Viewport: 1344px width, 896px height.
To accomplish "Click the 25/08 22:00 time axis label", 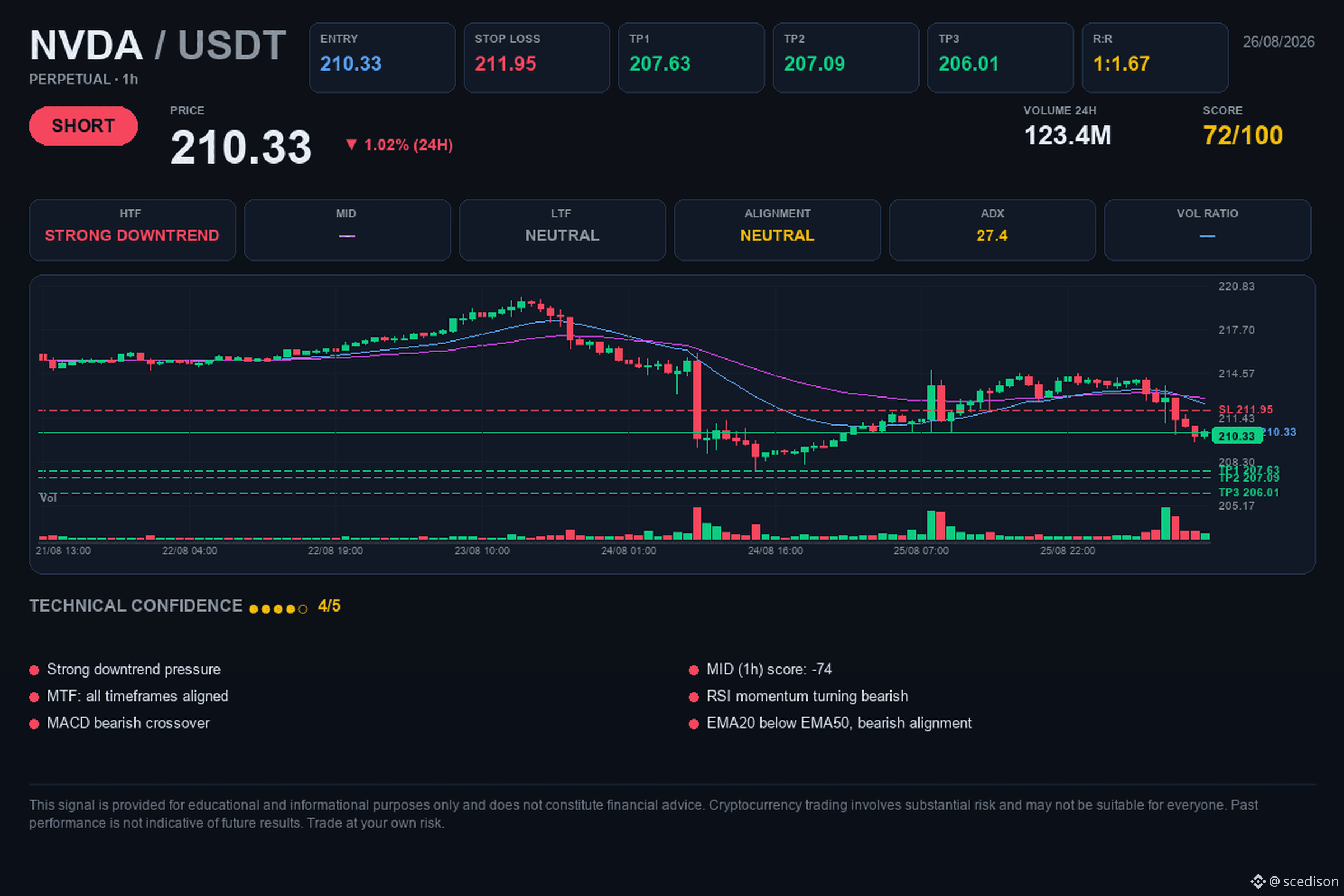I will [x=1068, y=551].
